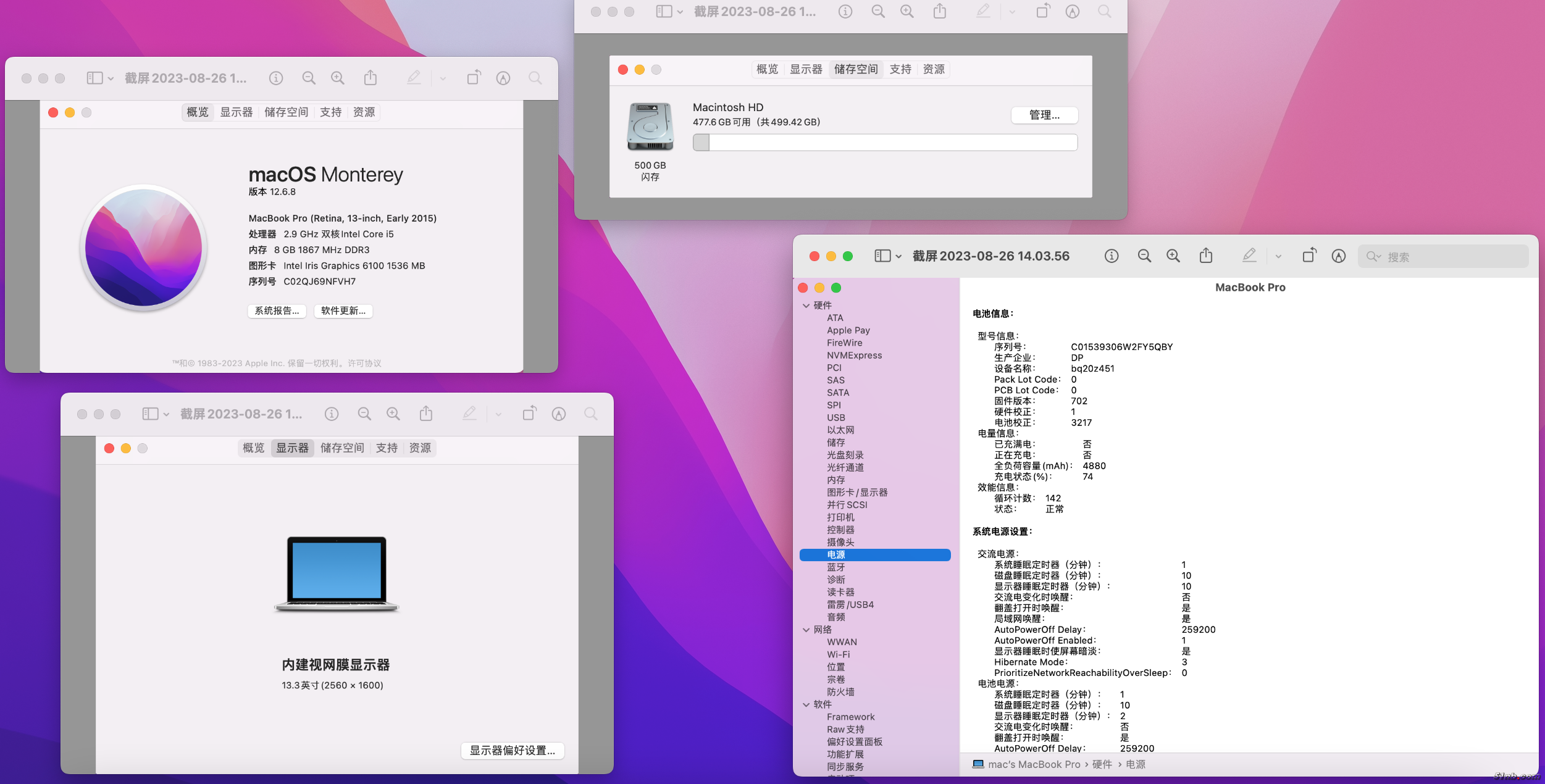Sidebar chevron in the Preview window showing the display screenshot

(x=166, y=415)
